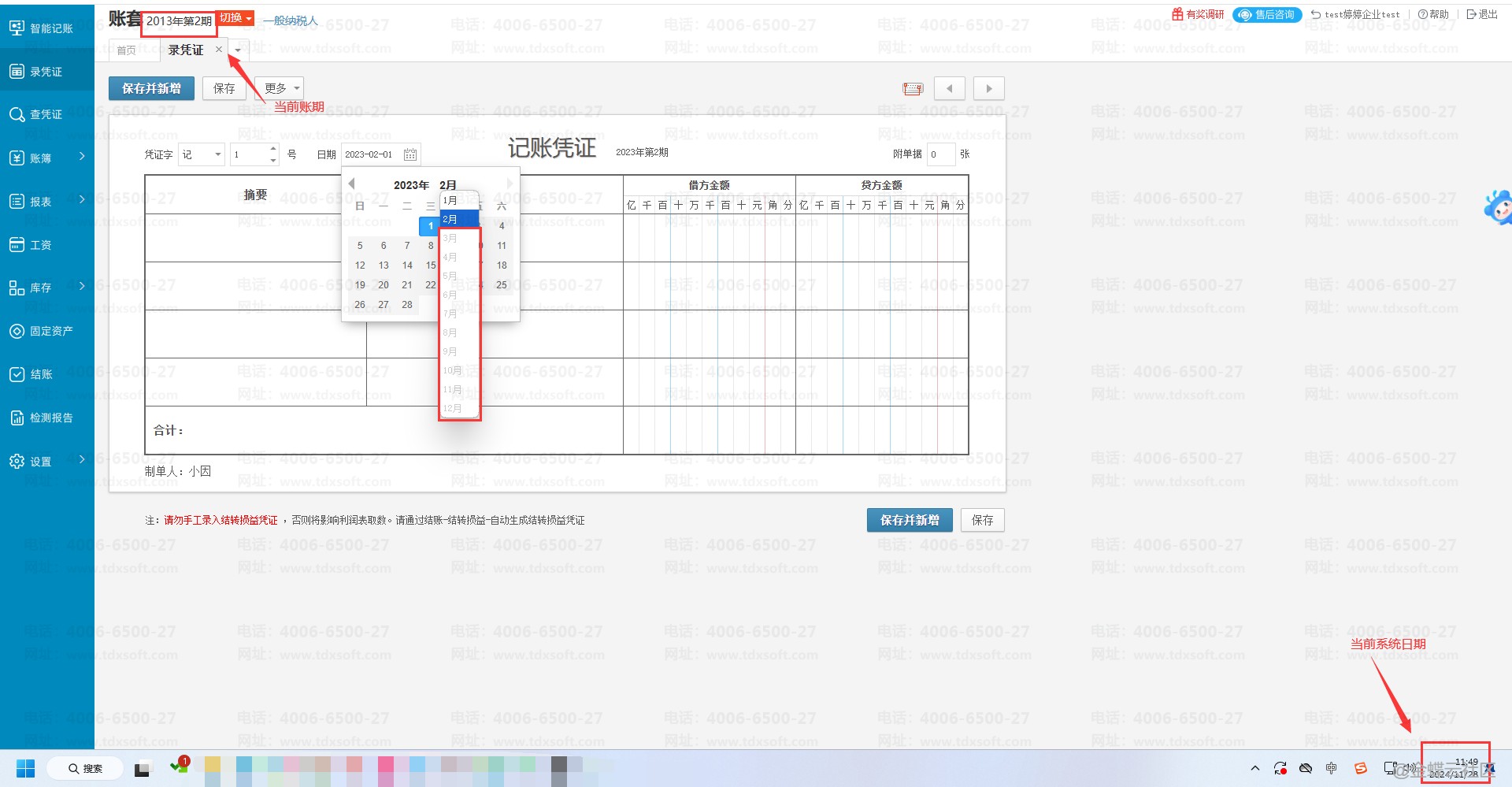1512x787 pixels.
Task: Open the 固定资产 module in the sidebar
Action: (x=46, y=331)
